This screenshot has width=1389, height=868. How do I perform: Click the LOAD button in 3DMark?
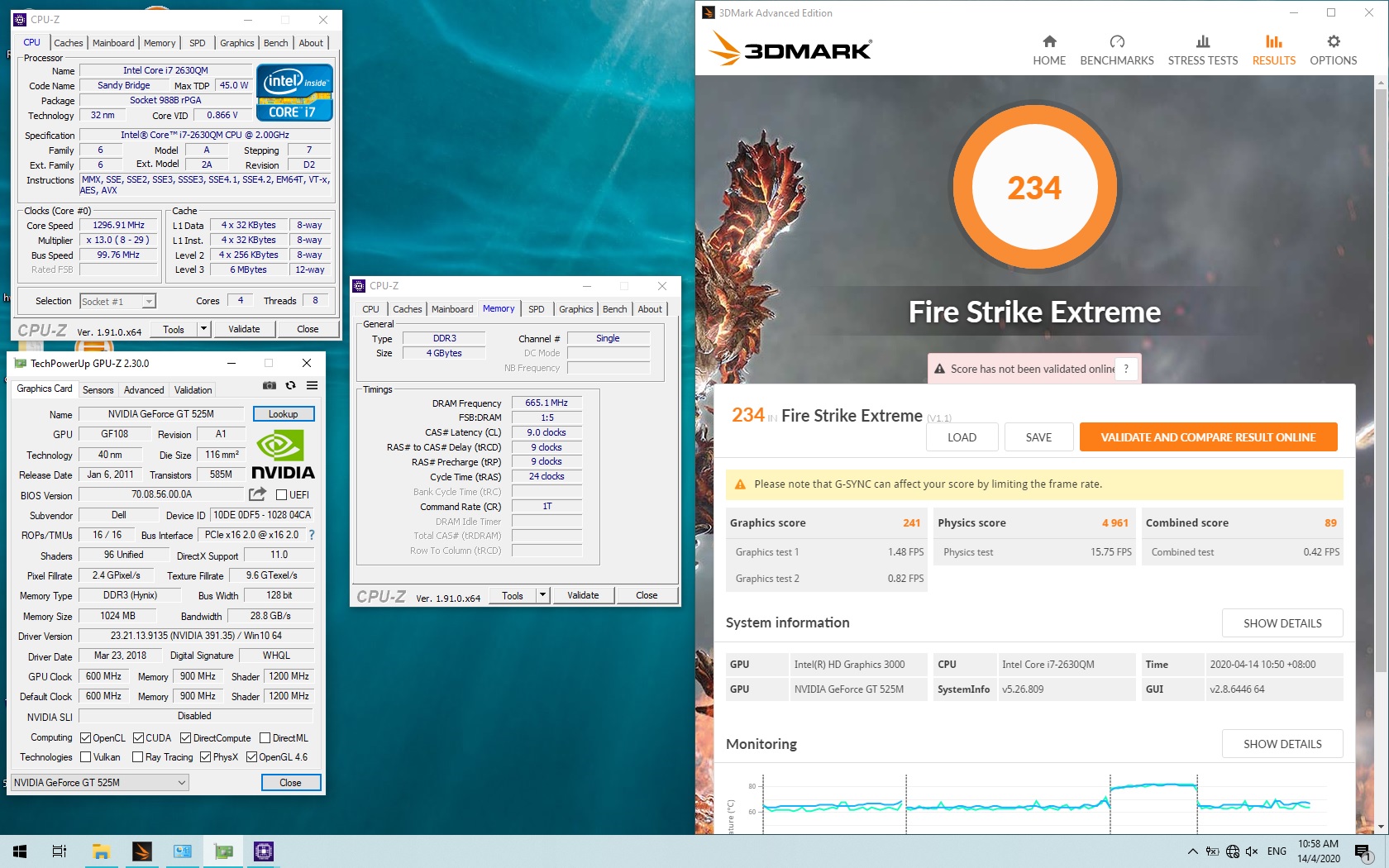tap(962, 437)
